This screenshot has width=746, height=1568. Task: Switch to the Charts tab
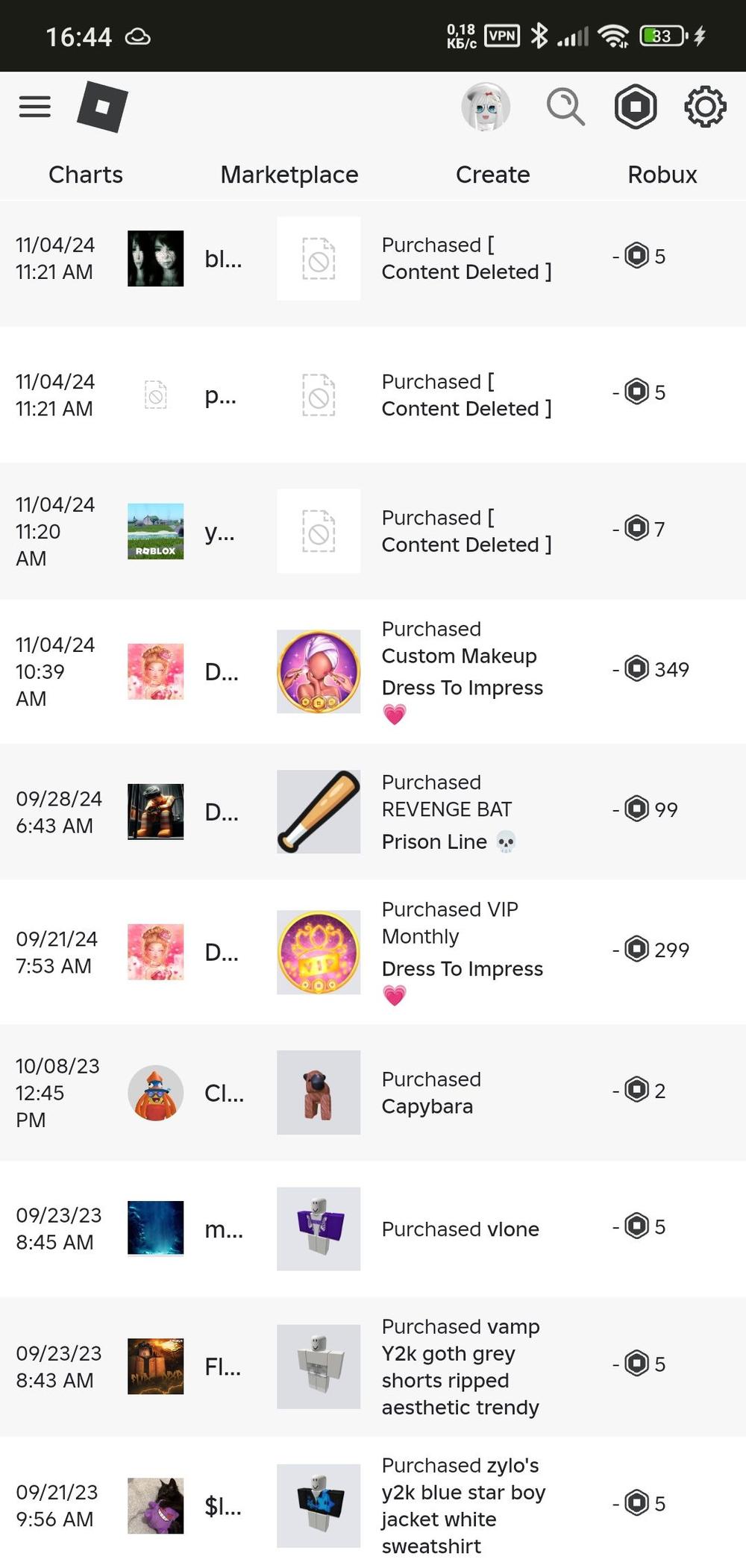(x=86, y=175)
